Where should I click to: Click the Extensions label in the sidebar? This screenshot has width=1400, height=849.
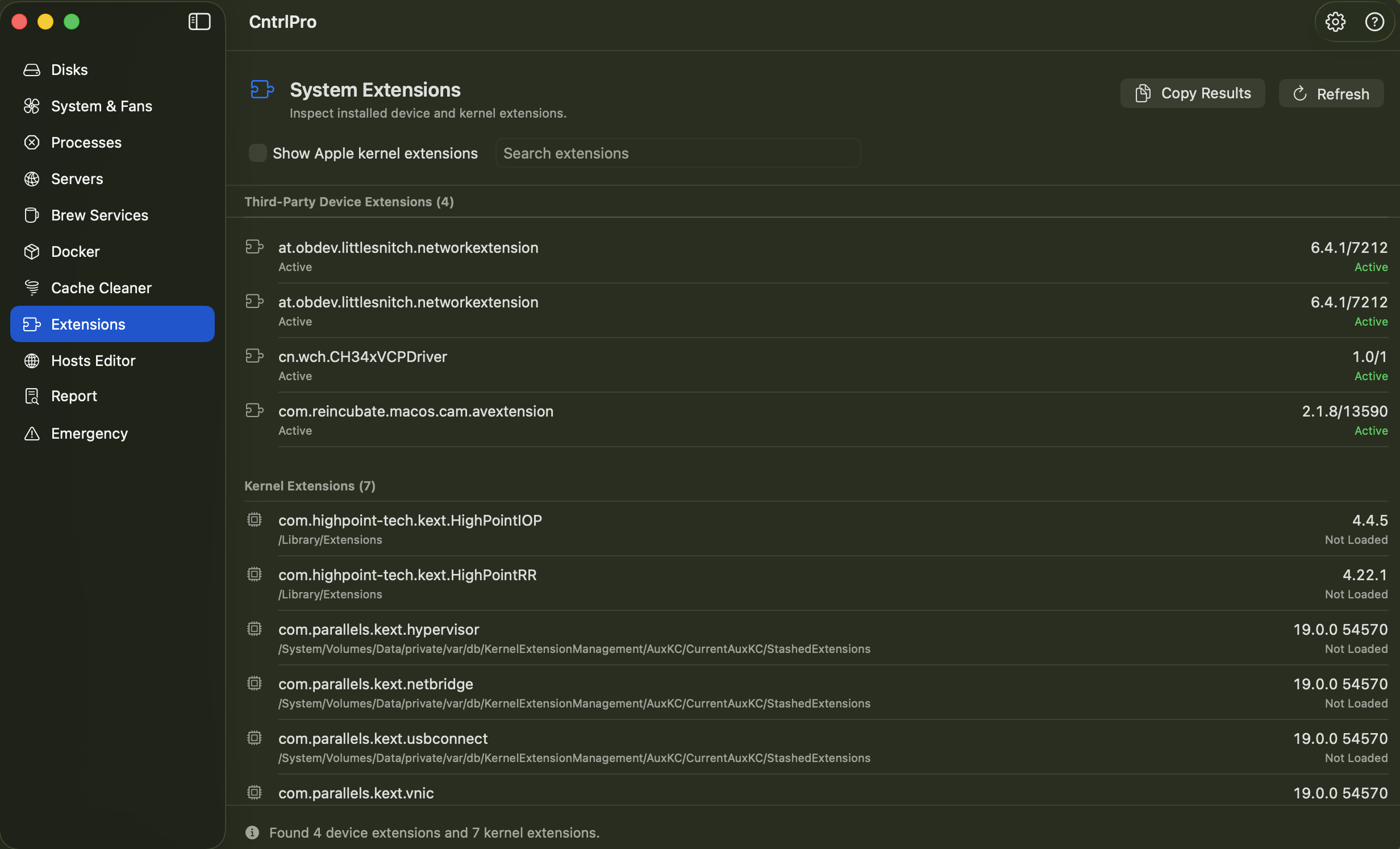(x=88, y=324)
